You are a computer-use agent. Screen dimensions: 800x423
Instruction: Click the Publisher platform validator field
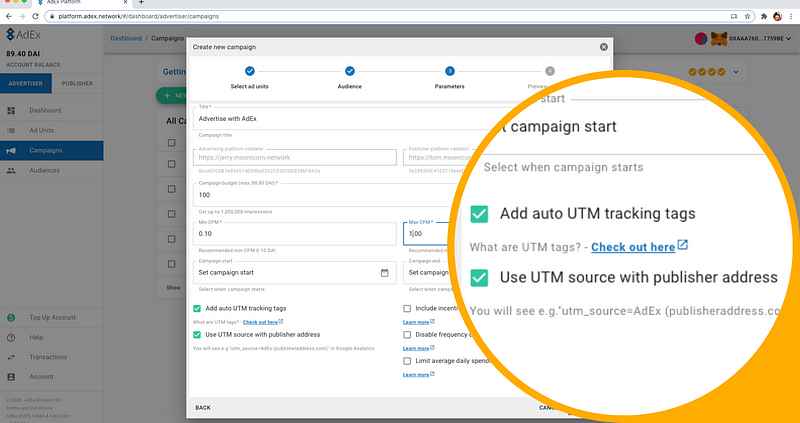tap(440, 158)
